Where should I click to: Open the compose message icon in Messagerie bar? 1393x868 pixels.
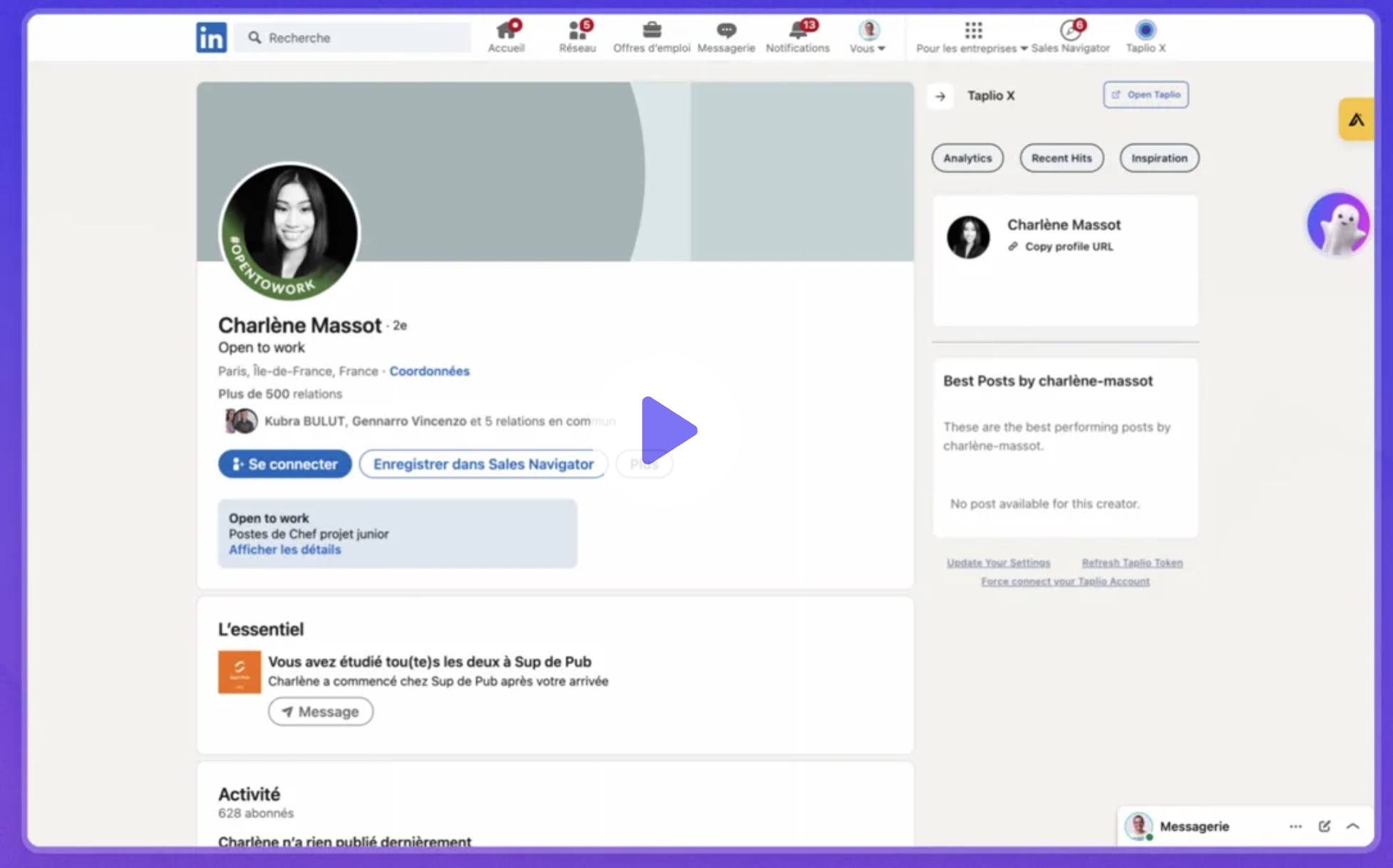point(1324,826)
